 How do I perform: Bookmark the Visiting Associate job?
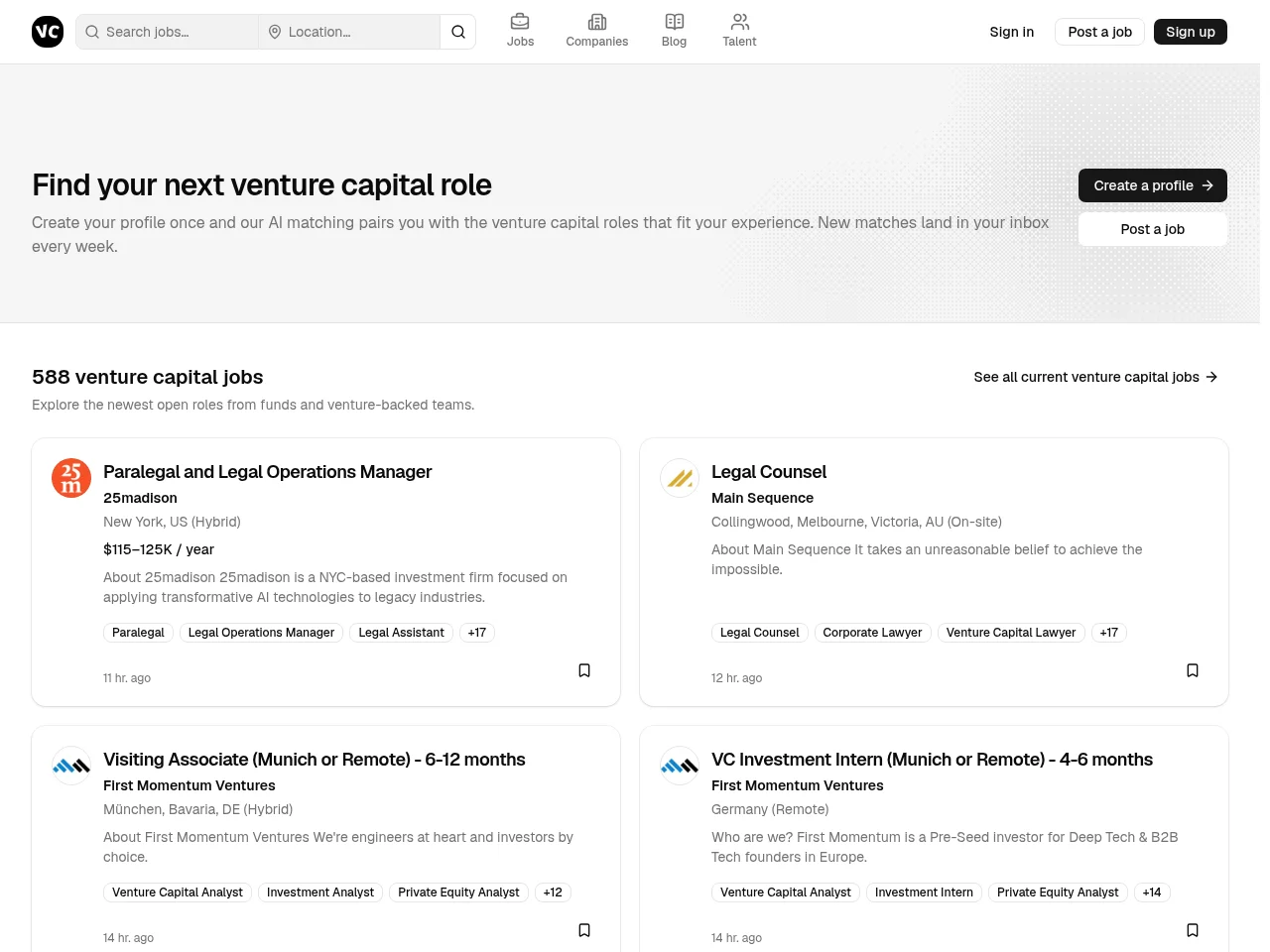[x=584, y=930]
